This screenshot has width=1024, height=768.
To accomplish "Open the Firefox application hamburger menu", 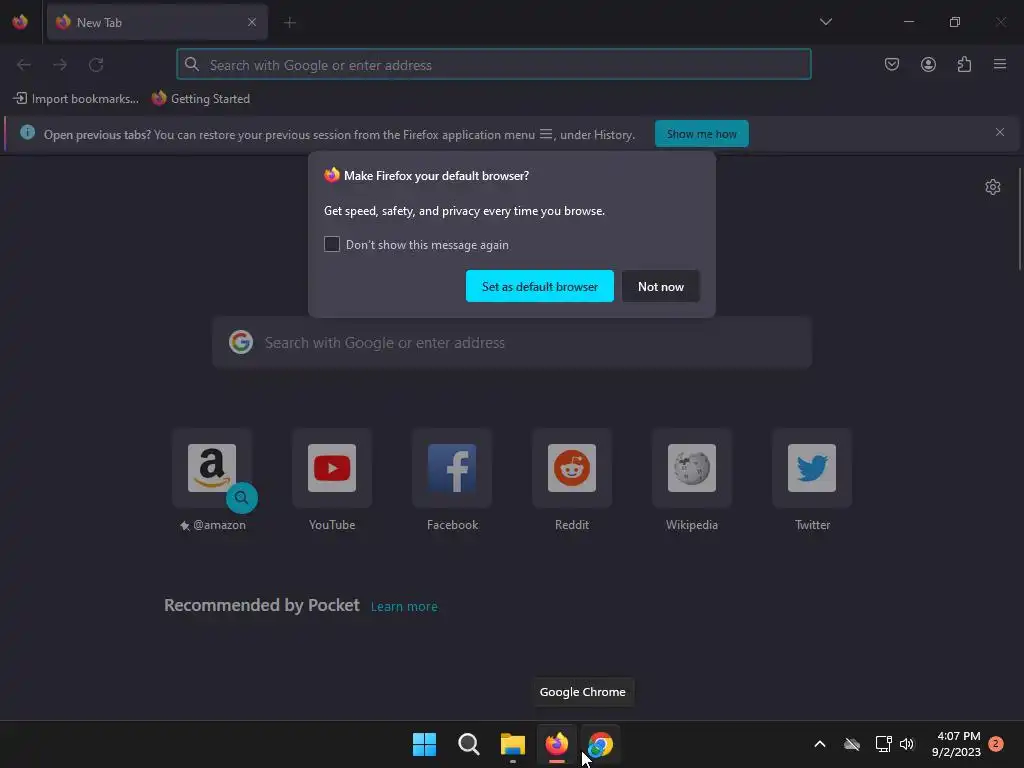I will click(x=1000, y=65).
